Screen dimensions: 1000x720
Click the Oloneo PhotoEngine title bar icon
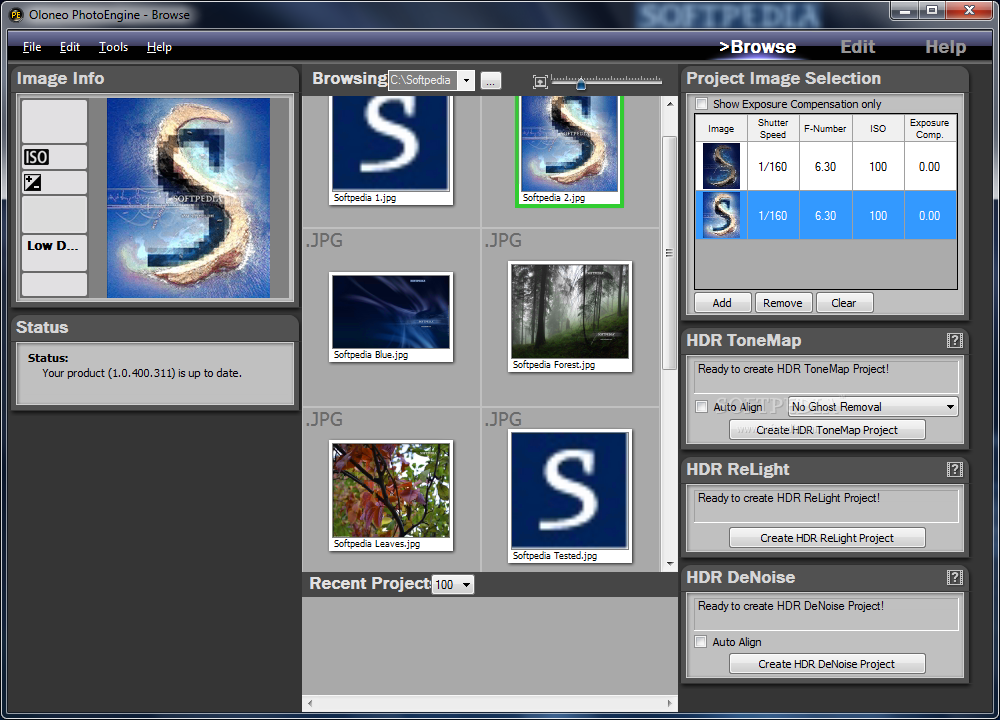[x=15, y=14]
